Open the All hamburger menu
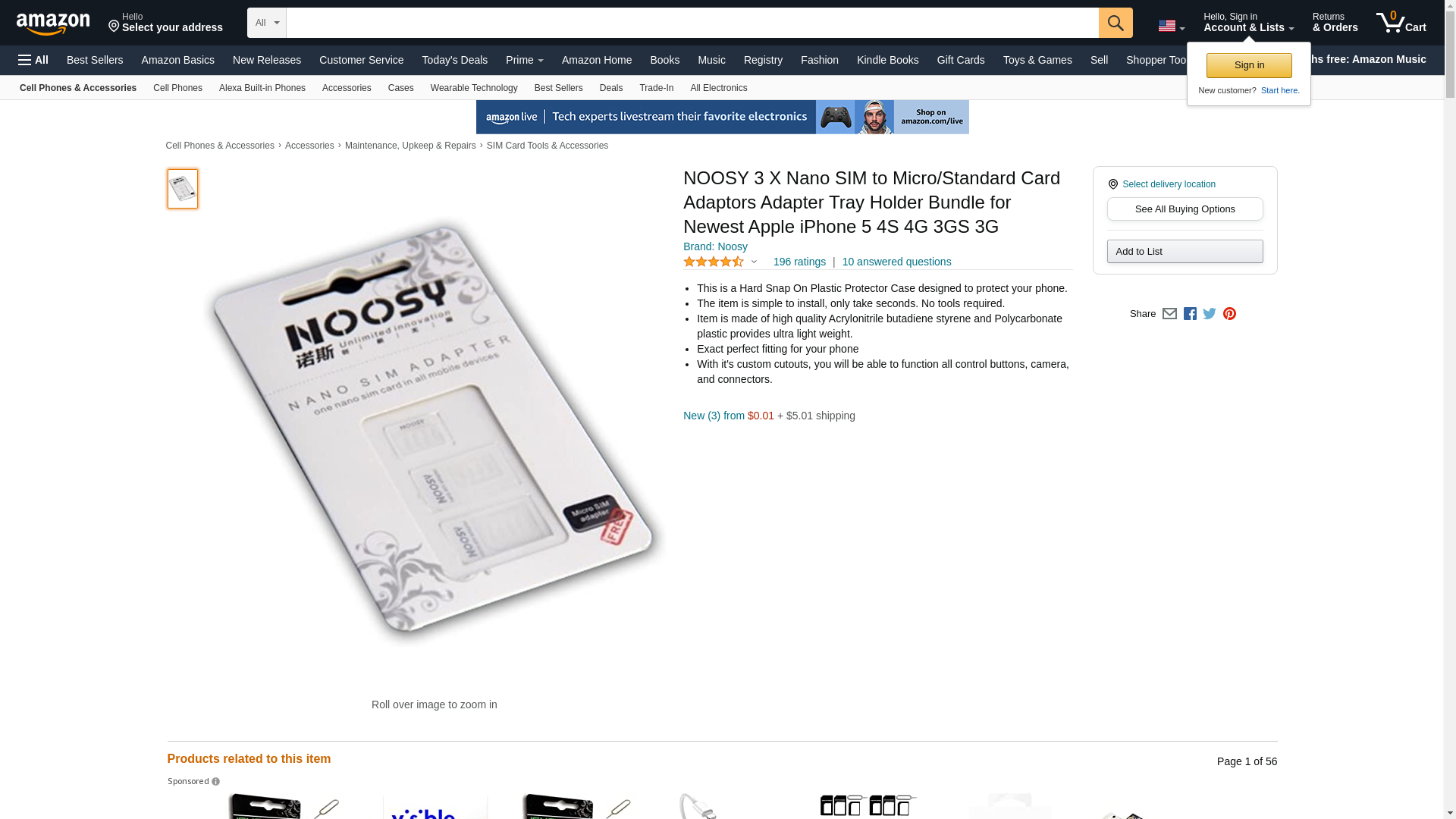Image resolution: width=1456 pixels, height=819 pixels. [33, 60]
